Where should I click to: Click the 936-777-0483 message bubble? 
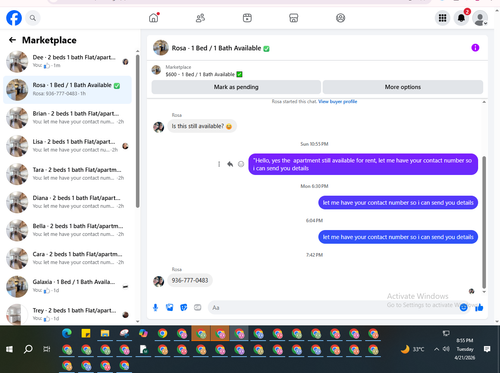(x=190, y=280)
